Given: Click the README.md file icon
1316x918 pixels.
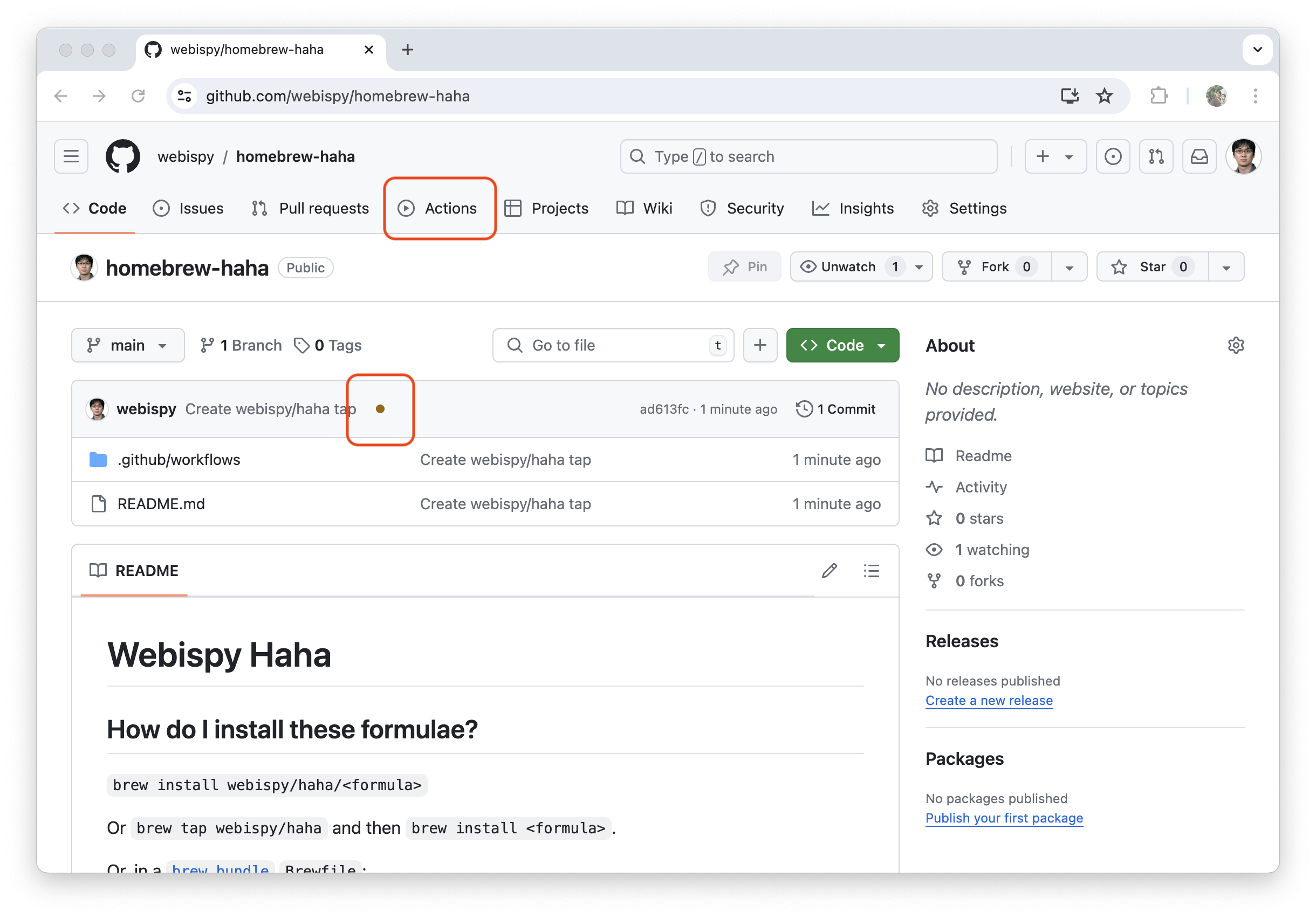Looking at the screenshot, I should [x=99, y=504].
